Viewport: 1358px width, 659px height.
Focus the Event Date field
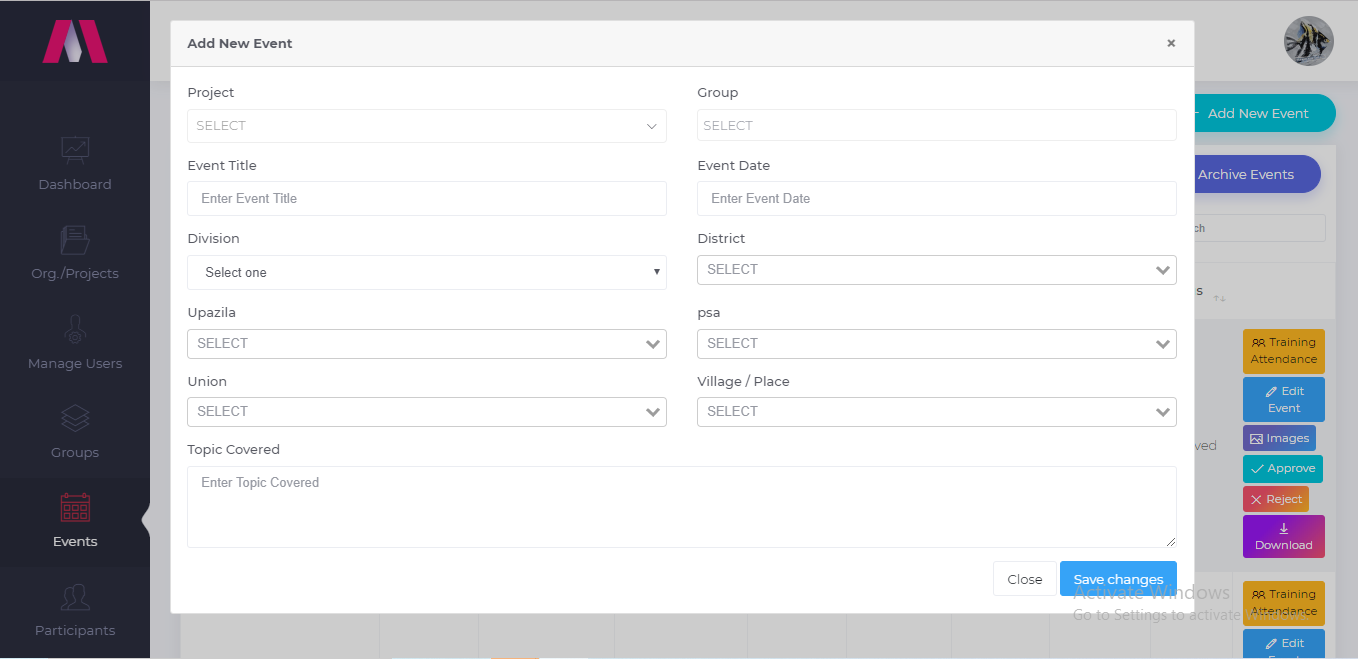tap(937, 198)
